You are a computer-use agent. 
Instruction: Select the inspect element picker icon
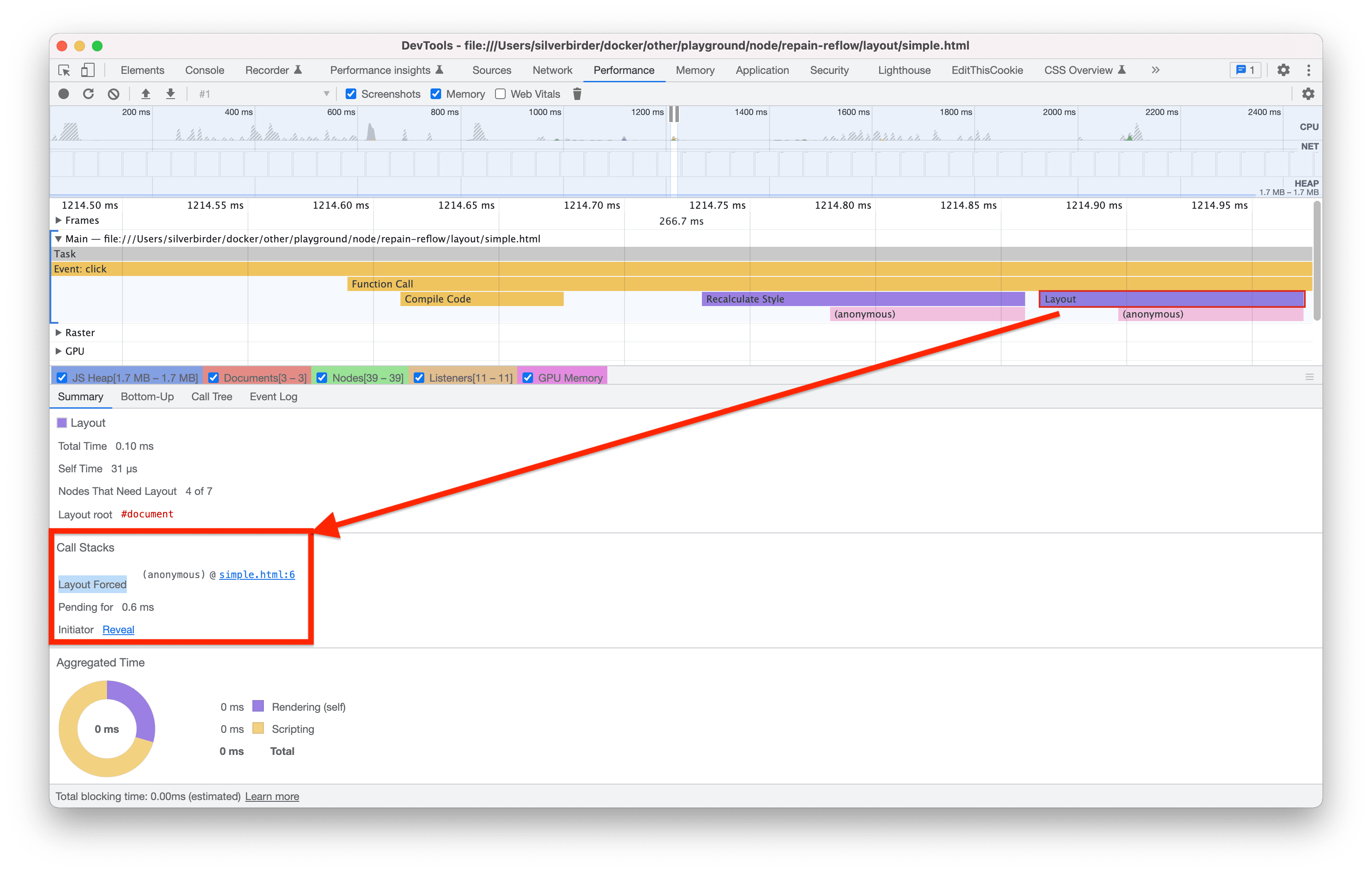coord(65,70)
